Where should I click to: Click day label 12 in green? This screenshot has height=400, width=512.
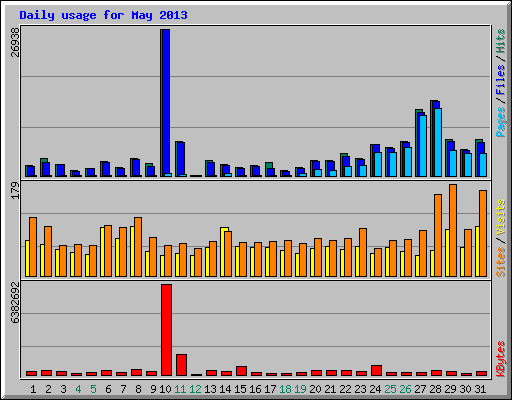pyautogui.click(x=195, y=389)
